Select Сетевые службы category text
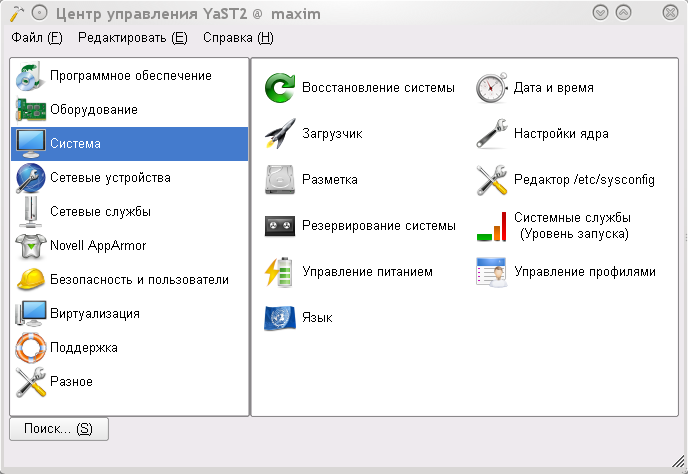688x474 pixels. coord(100,212)
